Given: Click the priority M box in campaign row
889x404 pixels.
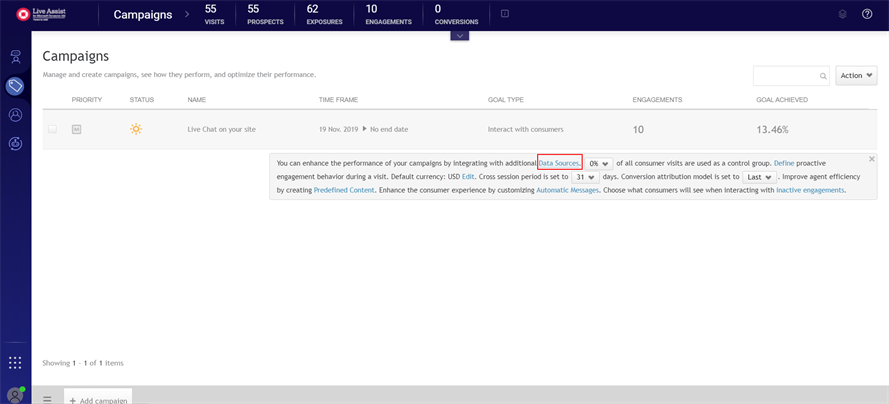Looking at the screenshot, I should [x=76, y=129].
